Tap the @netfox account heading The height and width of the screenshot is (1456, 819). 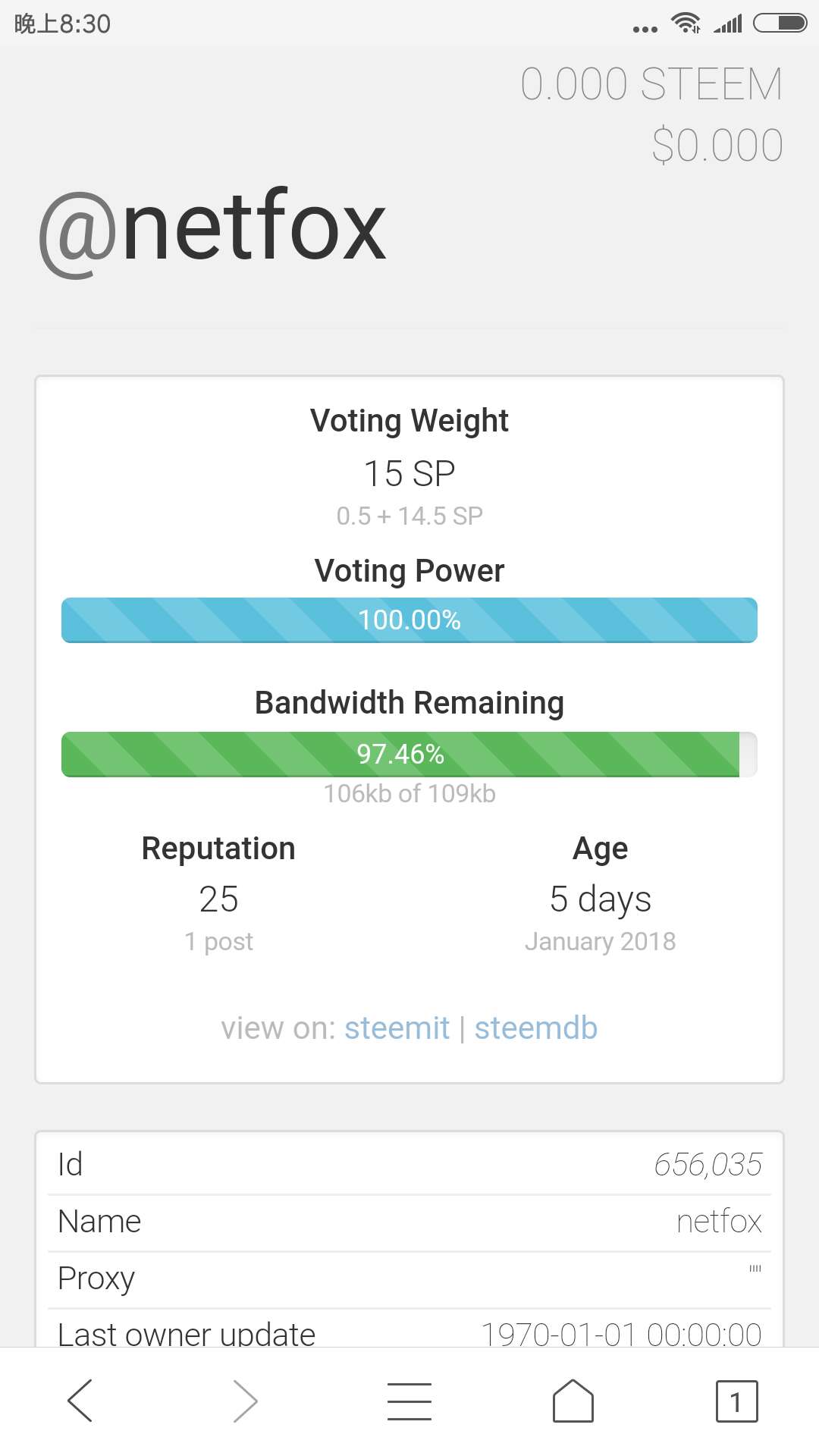[213, 227]
